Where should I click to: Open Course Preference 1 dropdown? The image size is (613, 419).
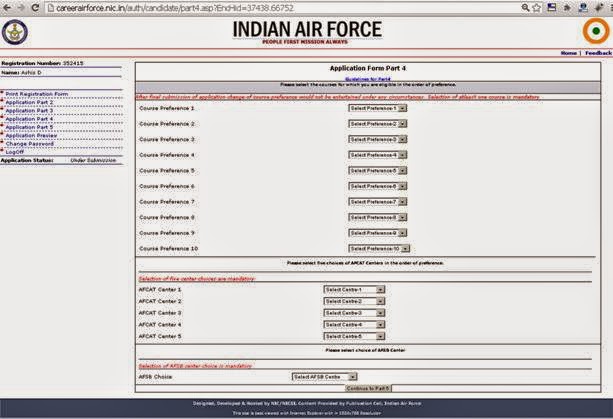(x=378, y=108)
